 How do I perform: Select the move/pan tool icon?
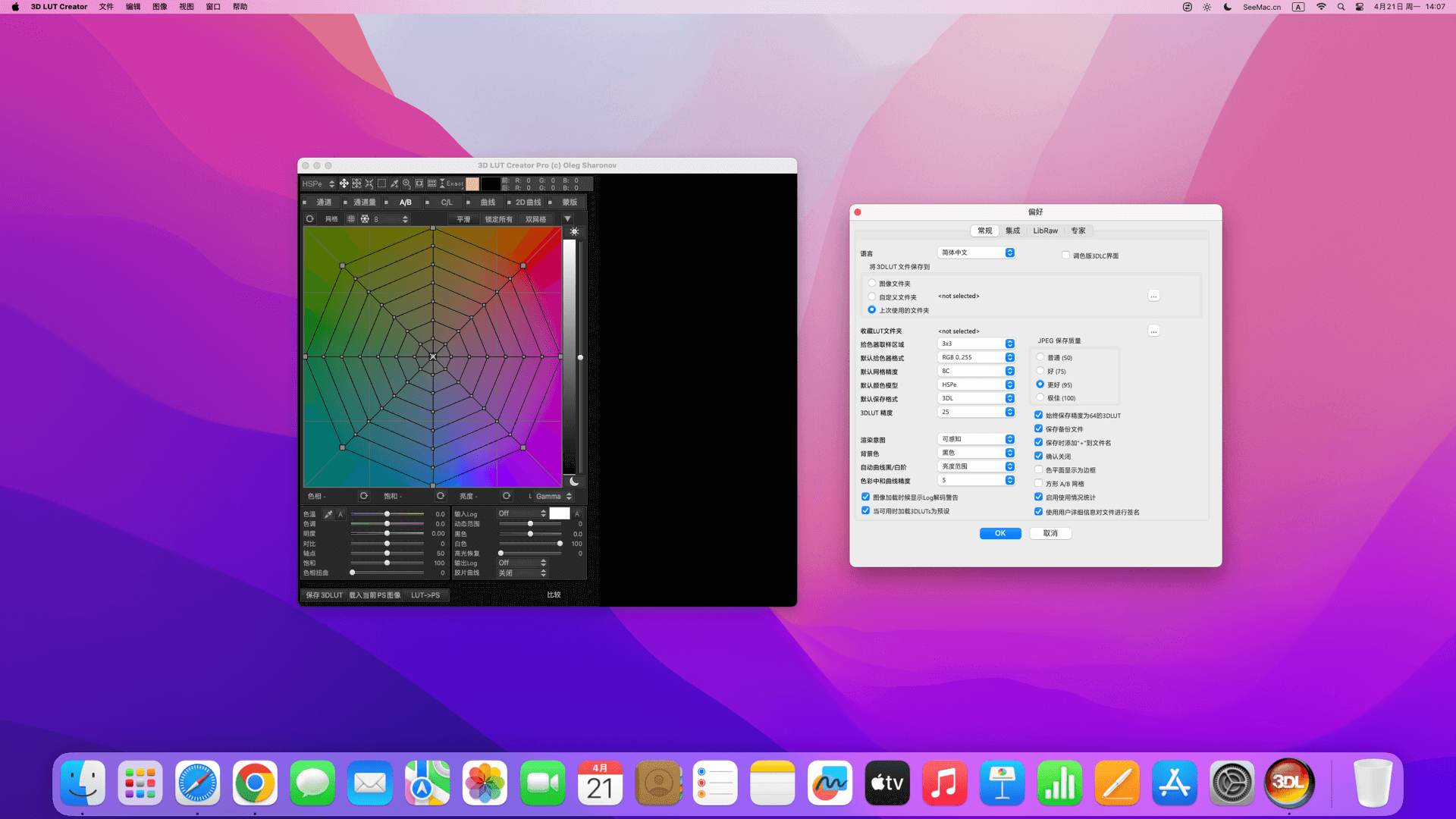(344, 184)
